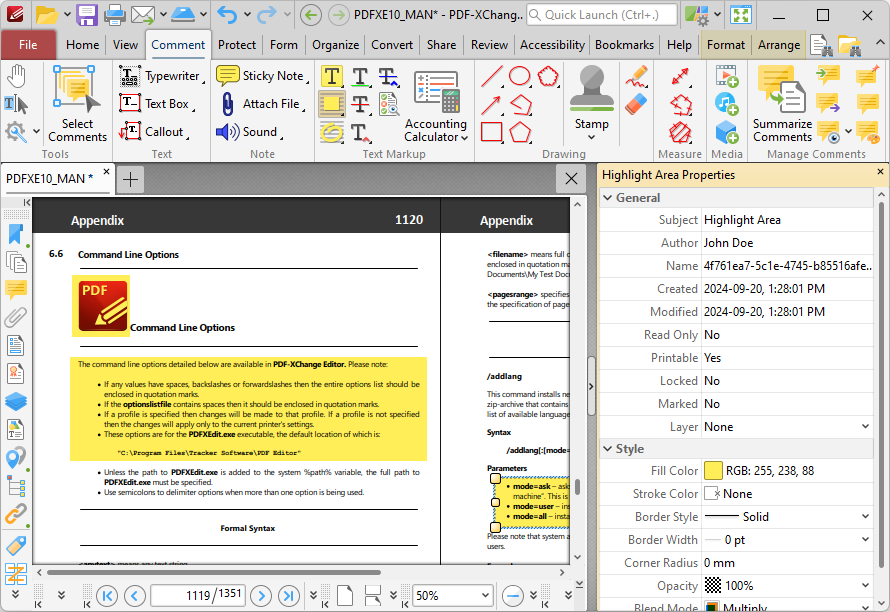
Task: Select the Text Box tool
Action: (x=155, y=104)
